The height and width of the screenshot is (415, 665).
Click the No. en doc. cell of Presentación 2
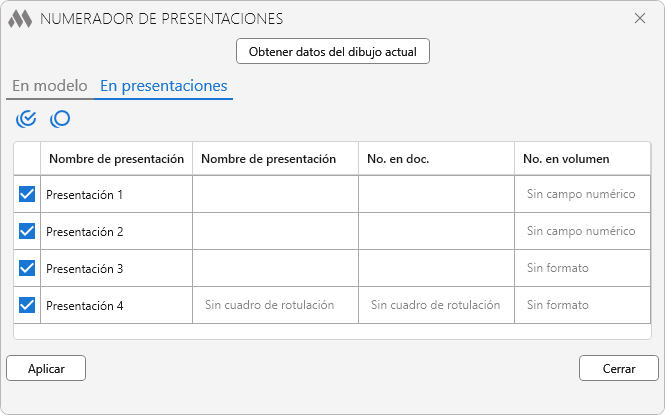(x=436, y=231)
